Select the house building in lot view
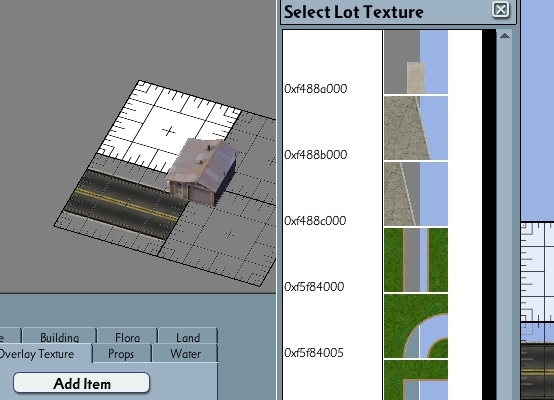Screen dimensions: 554x400 pos(202,171)
